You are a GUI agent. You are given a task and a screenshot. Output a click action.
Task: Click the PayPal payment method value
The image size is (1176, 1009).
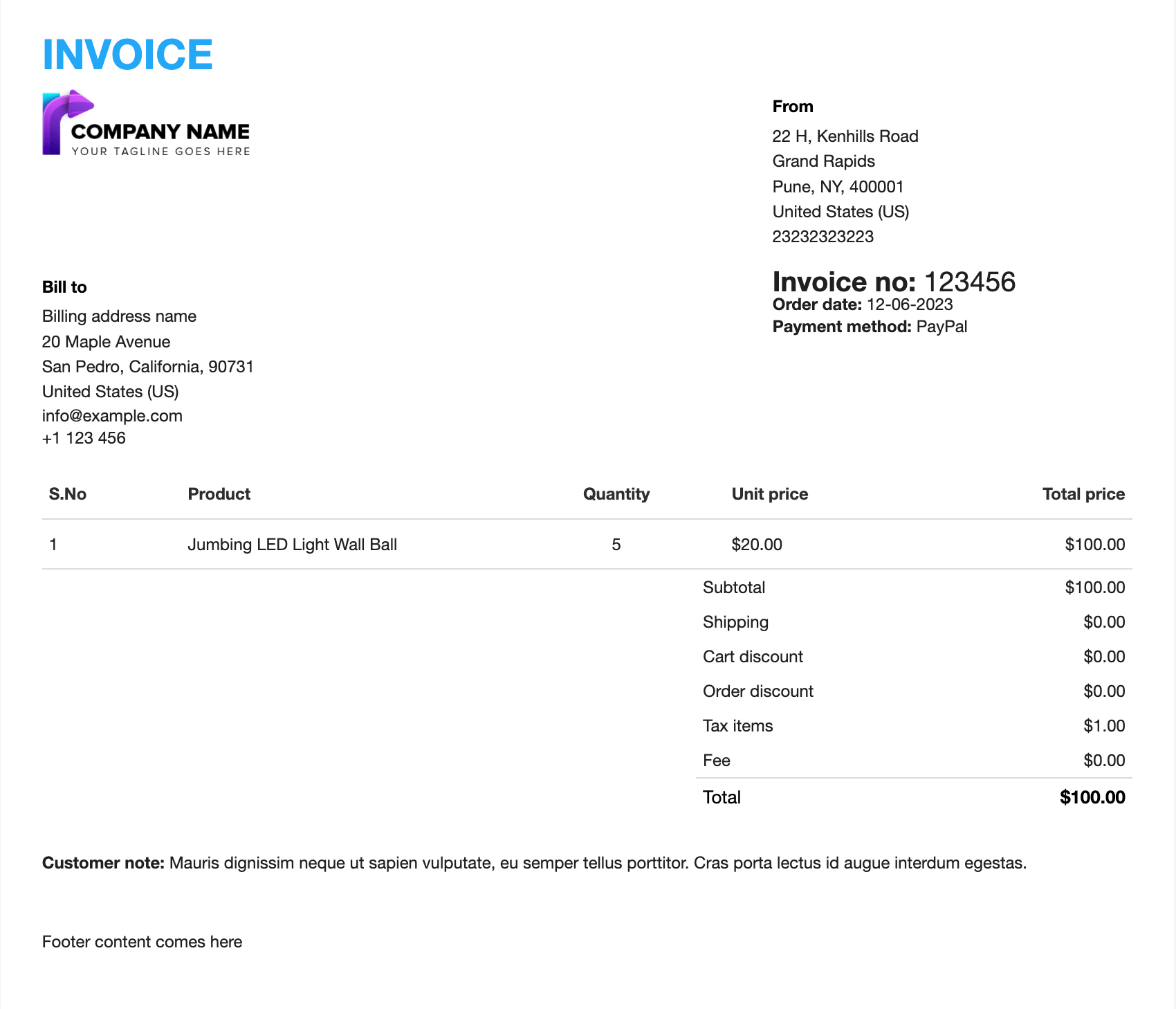coord(941,327)
